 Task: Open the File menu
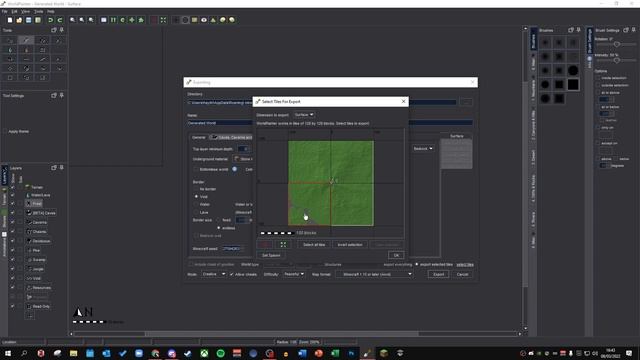(x=4, y=11)
